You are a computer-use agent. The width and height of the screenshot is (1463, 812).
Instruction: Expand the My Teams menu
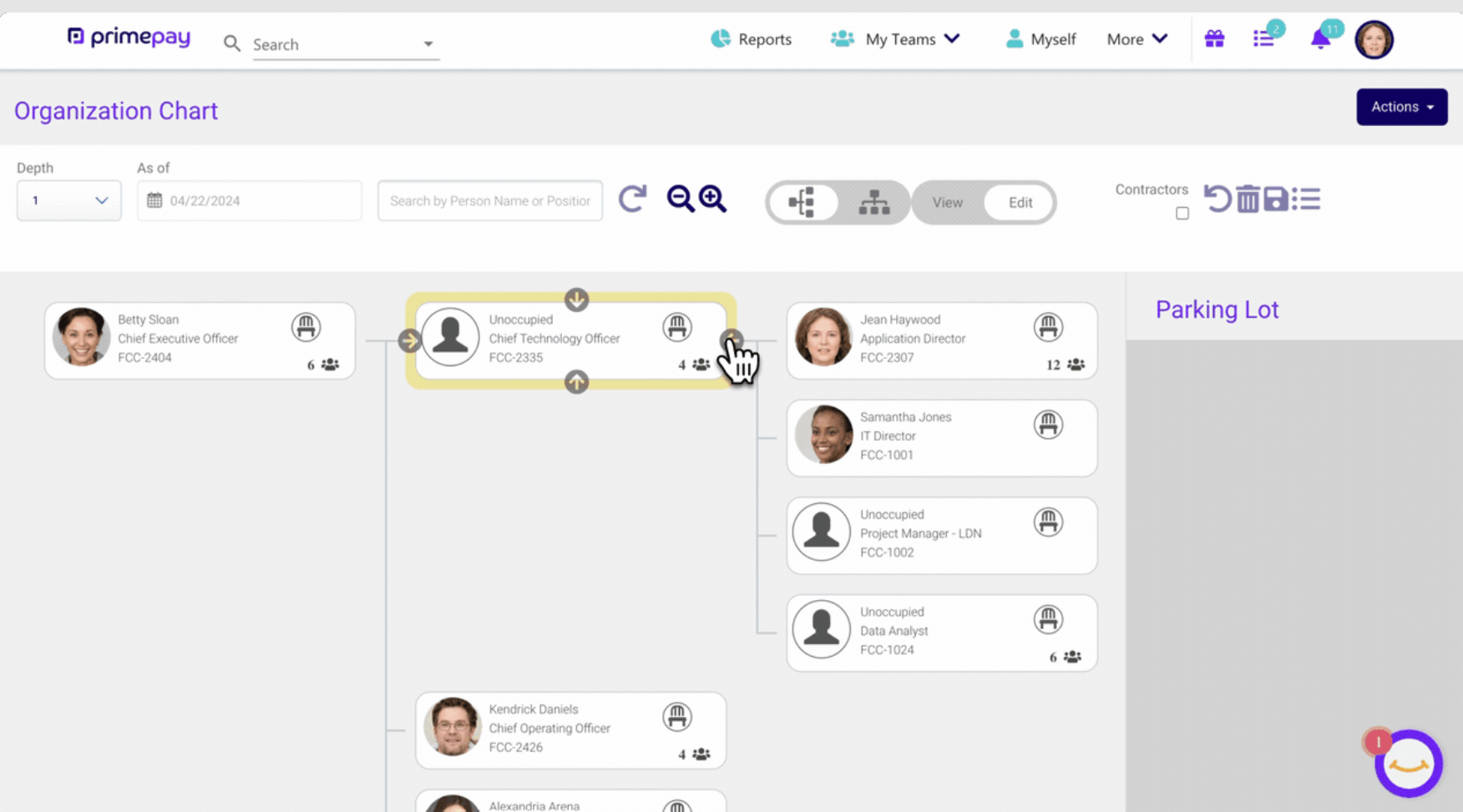pyautogui.click(x=895, y=39)
